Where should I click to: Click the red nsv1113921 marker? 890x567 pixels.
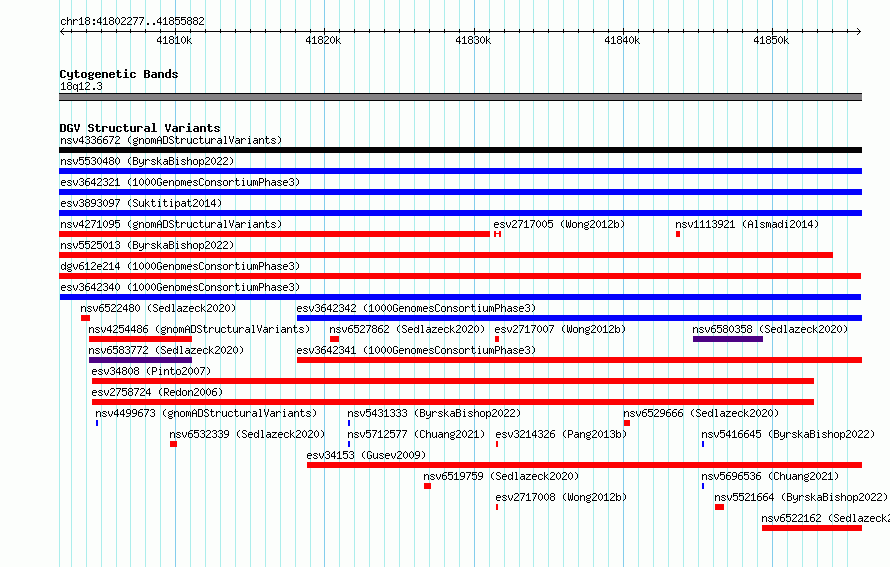[678, 234]
